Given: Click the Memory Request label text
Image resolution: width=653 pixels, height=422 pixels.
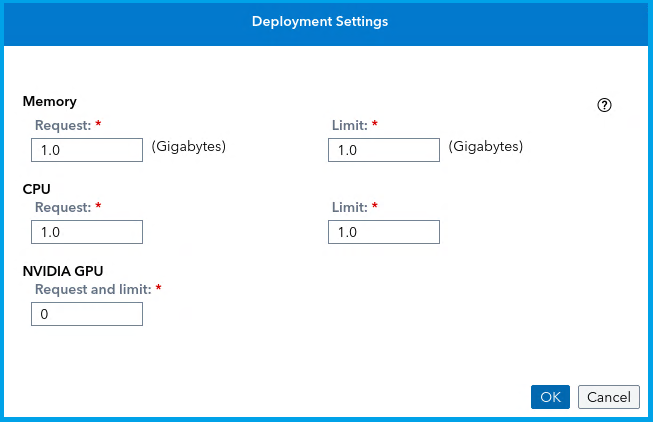Looking at the screenshot, I should (62, 125).
